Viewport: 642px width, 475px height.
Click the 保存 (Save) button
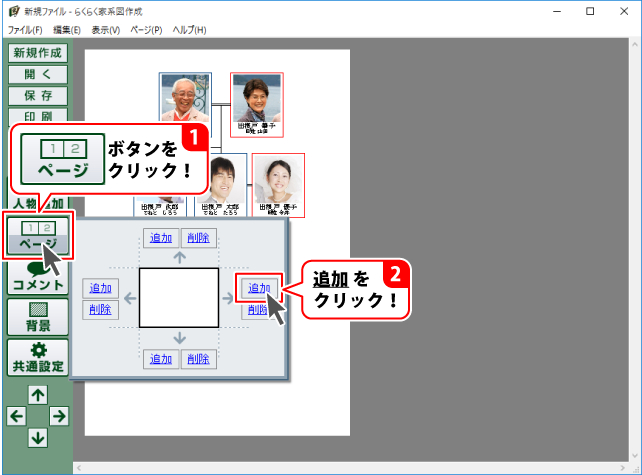point(38,96)
